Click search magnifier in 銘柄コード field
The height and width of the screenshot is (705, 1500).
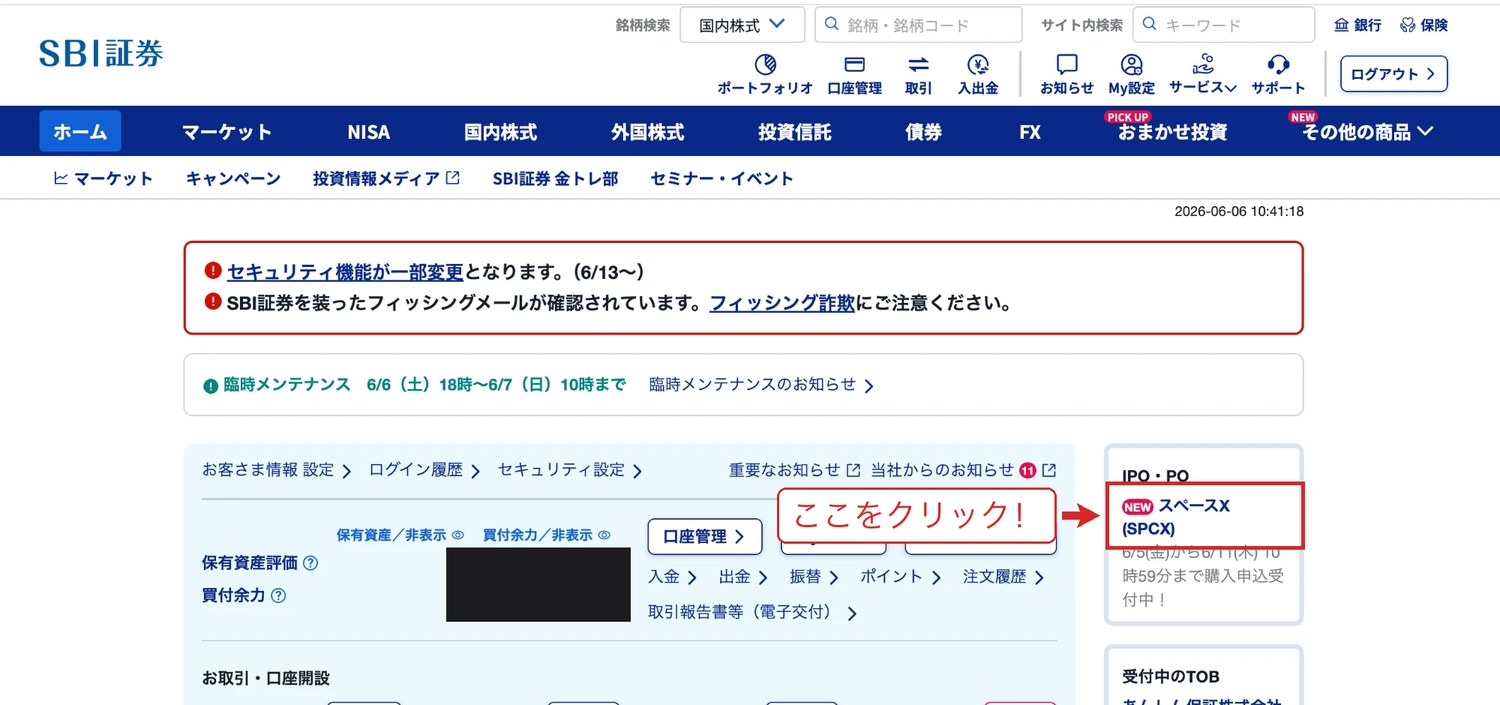click(x=832, y=24)
